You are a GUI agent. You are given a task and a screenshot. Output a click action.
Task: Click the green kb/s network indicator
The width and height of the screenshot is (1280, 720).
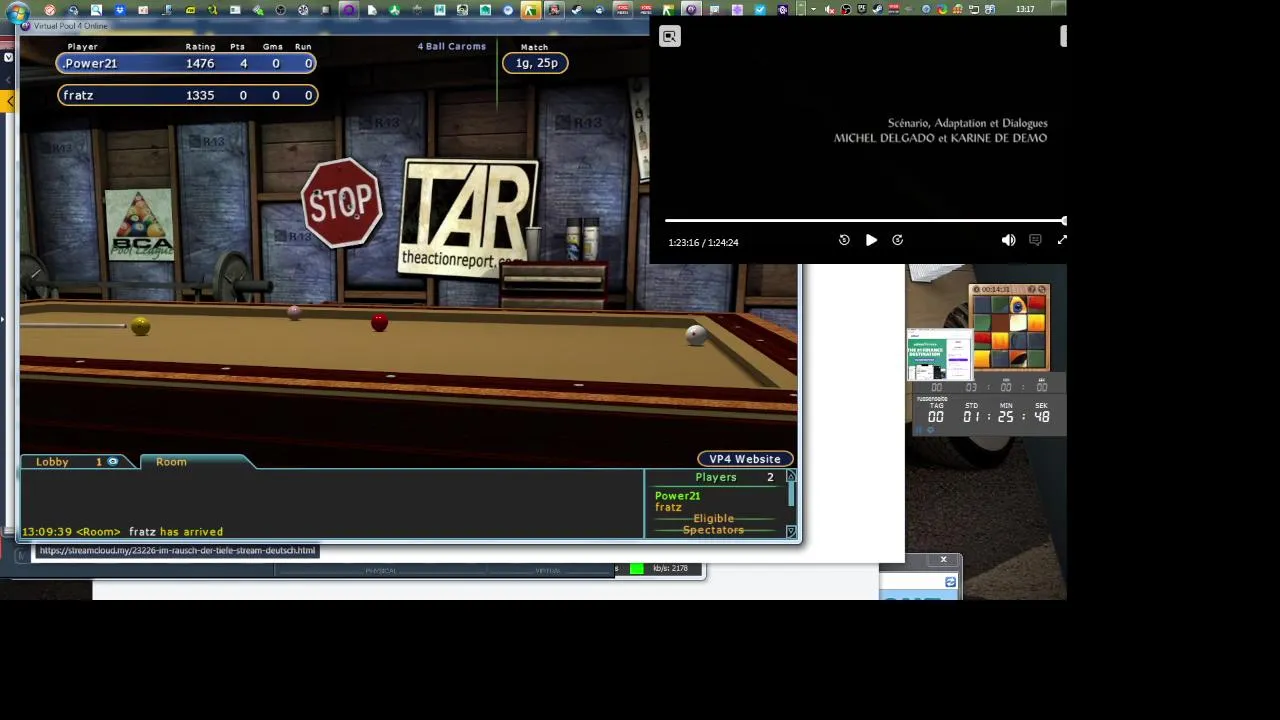636,569
